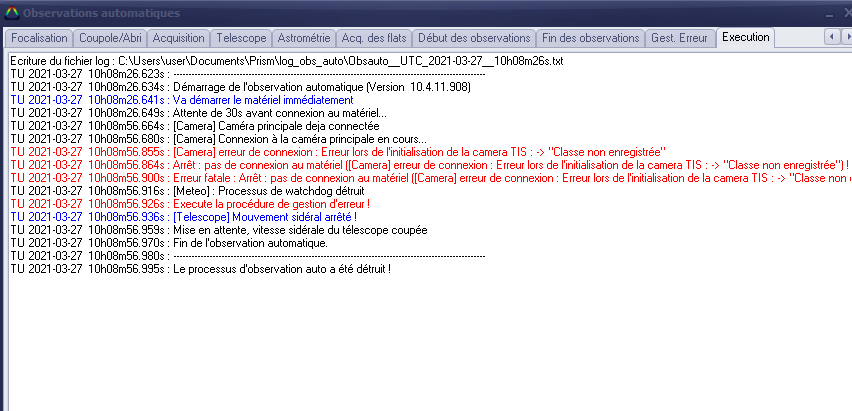Click the Prism application icon in title bar

[x=10, y=13]
